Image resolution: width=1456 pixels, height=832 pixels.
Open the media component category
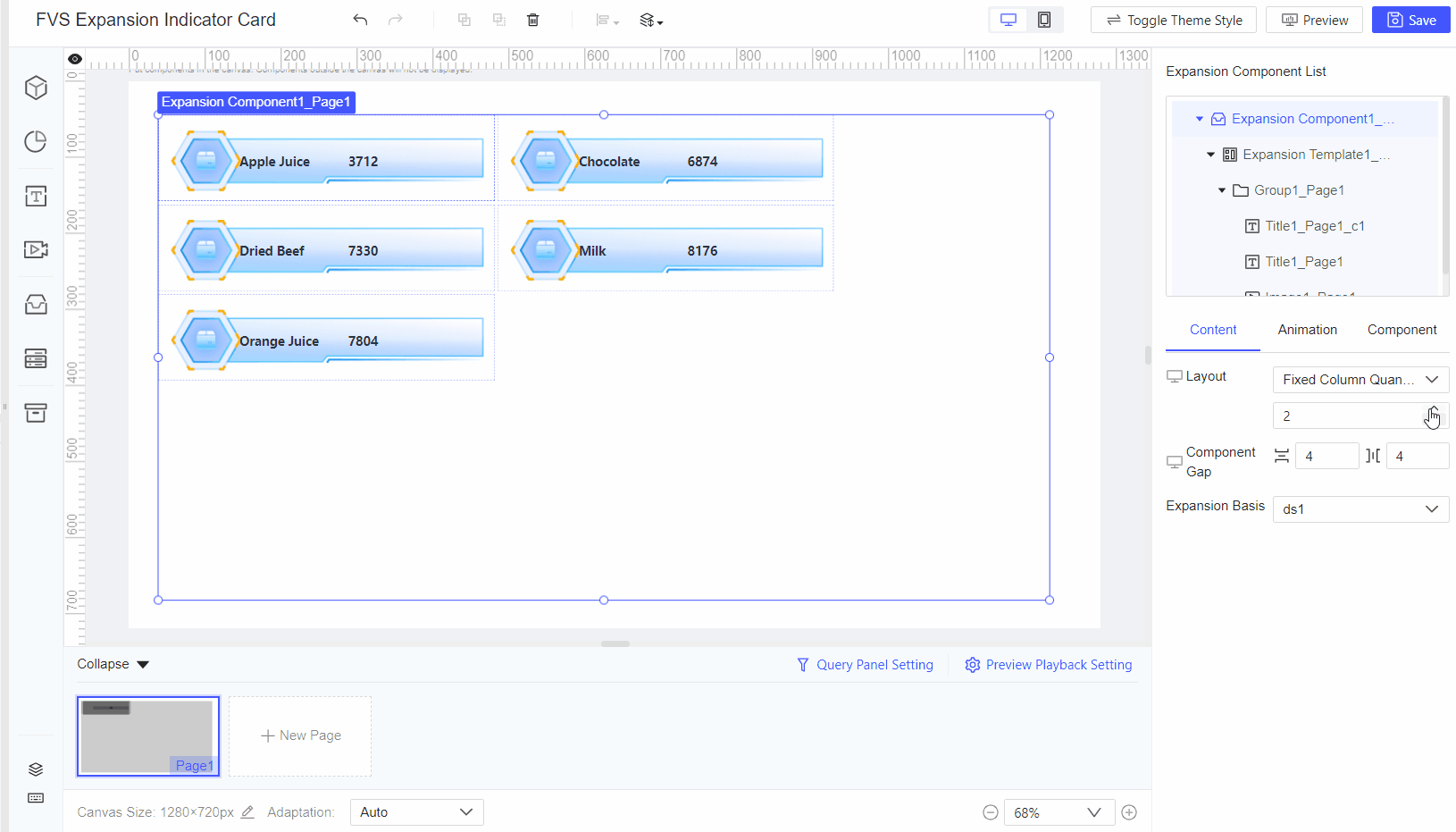click(36, 249)
